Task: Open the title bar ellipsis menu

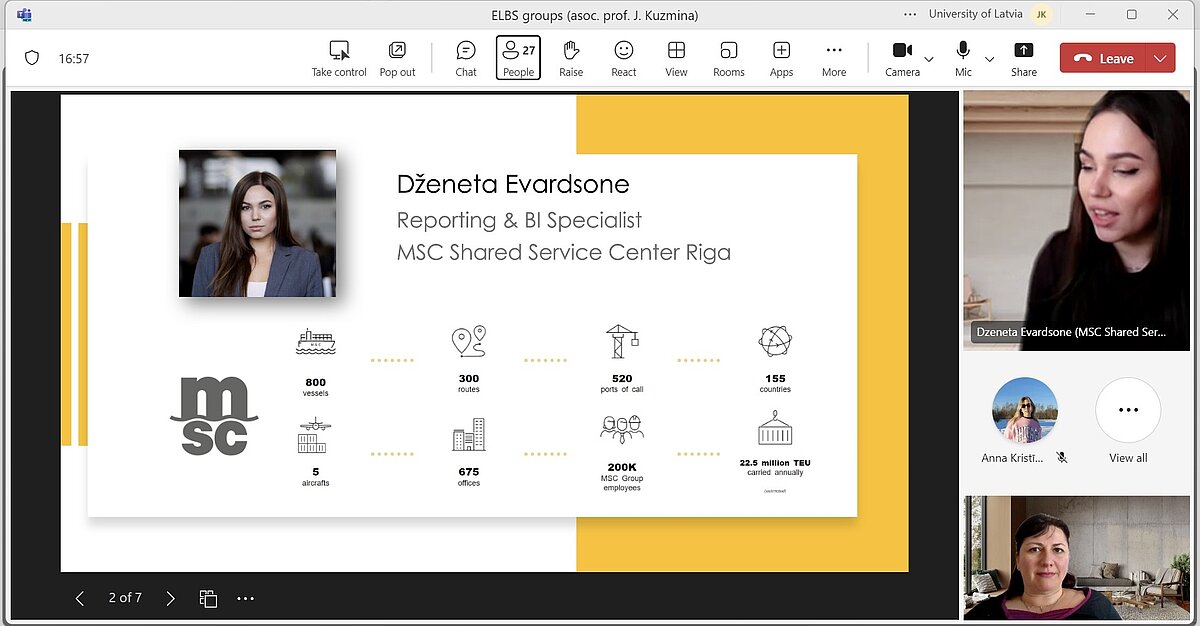Action: 910,15
